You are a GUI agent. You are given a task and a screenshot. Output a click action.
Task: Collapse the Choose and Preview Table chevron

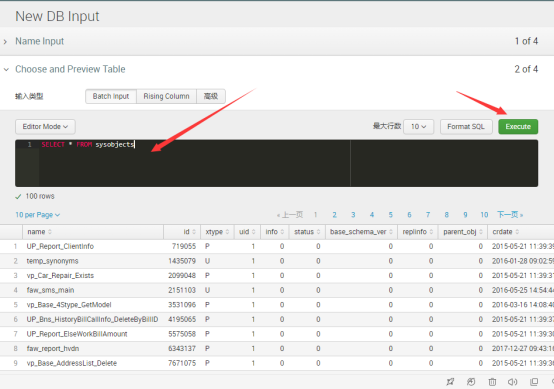6,70
